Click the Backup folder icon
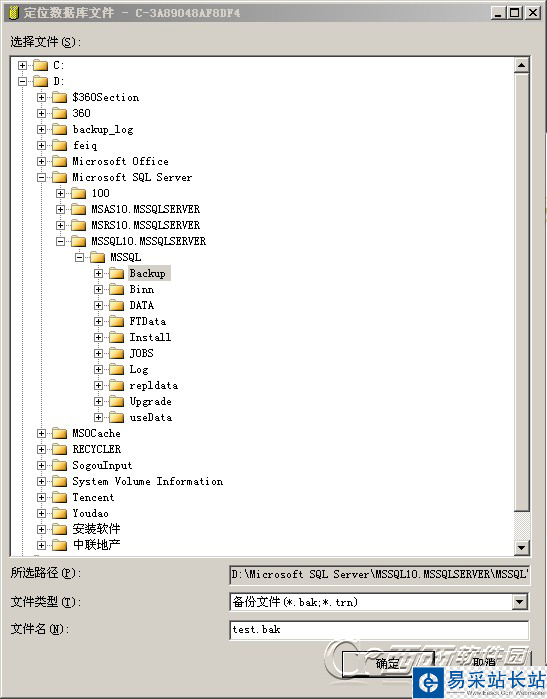547x699 pixels. pyautogui.click(x=116, y=274)
